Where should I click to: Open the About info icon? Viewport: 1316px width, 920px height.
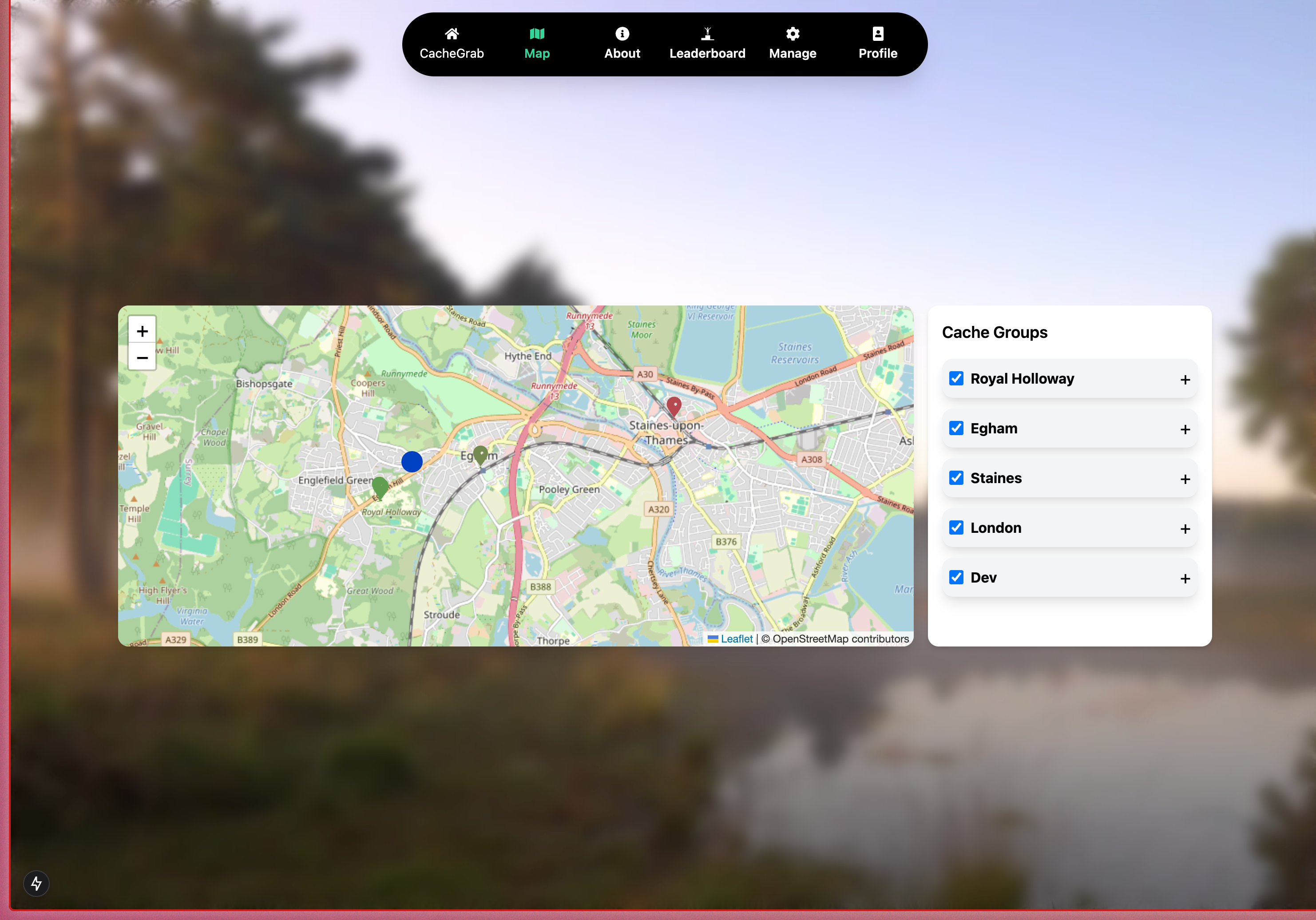coord(622,34)
